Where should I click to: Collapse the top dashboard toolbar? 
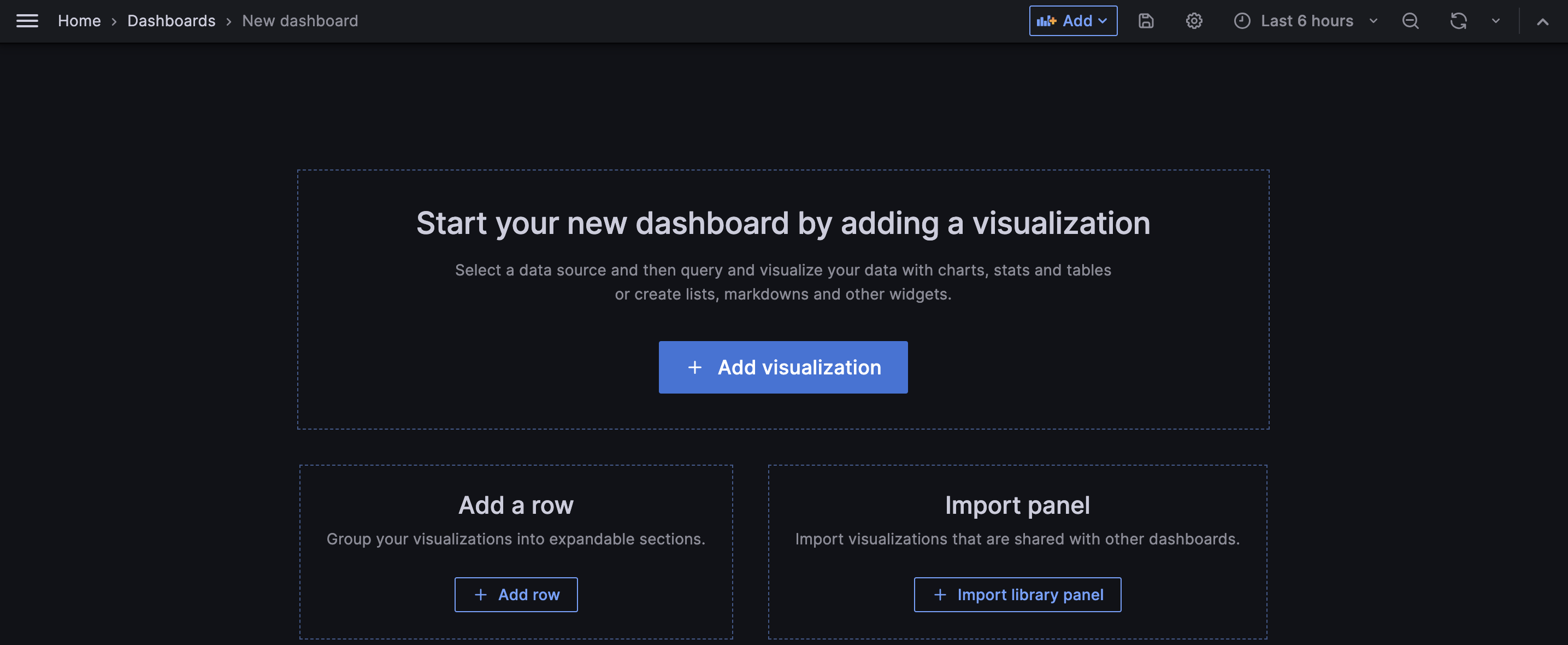1543,21
